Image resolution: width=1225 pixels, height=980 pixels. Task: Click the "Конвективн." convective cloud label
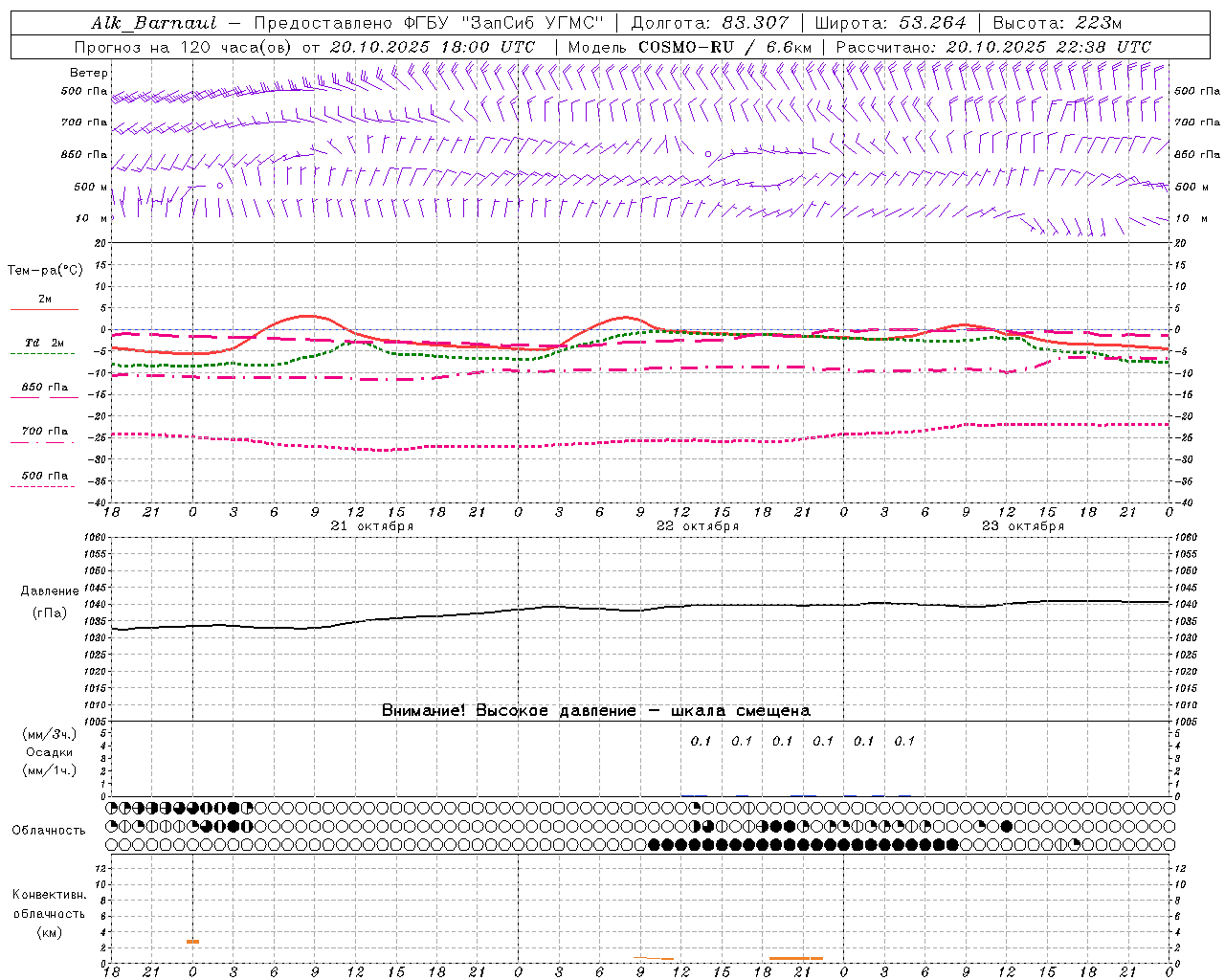click(x=49, y=895)
